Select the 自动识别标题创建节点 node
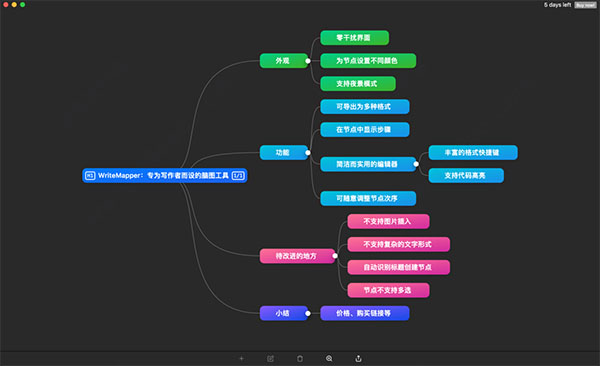 click(399, 267)
